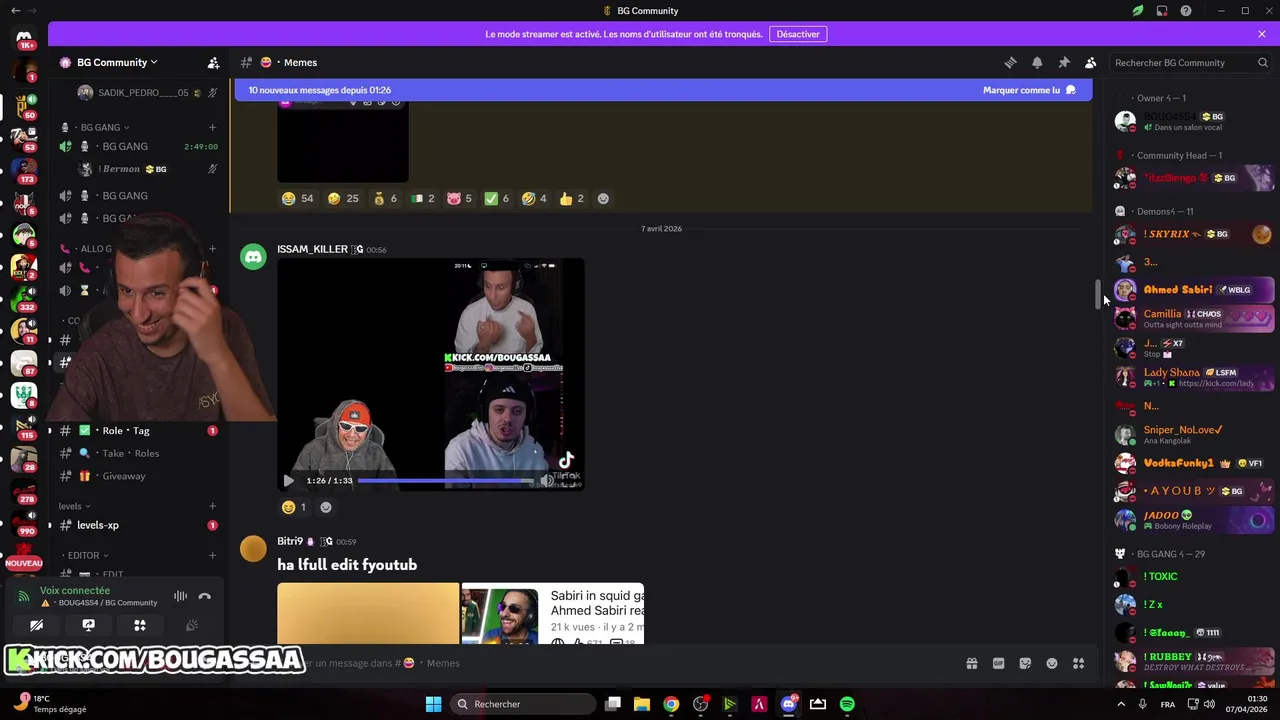Disconnect from voice with the hang-up icon

point(204,596)
